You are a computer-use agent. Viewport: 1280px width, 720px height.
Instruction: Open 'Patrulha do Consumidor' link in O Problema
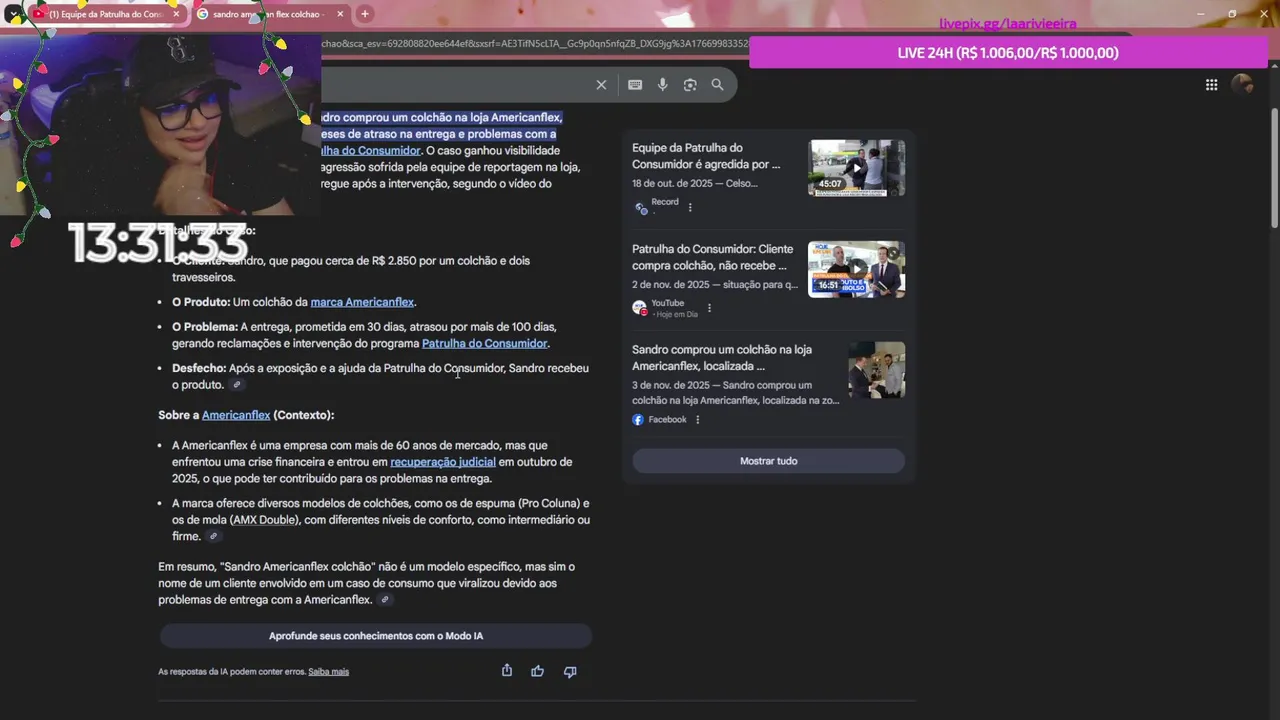coord(485,343)
